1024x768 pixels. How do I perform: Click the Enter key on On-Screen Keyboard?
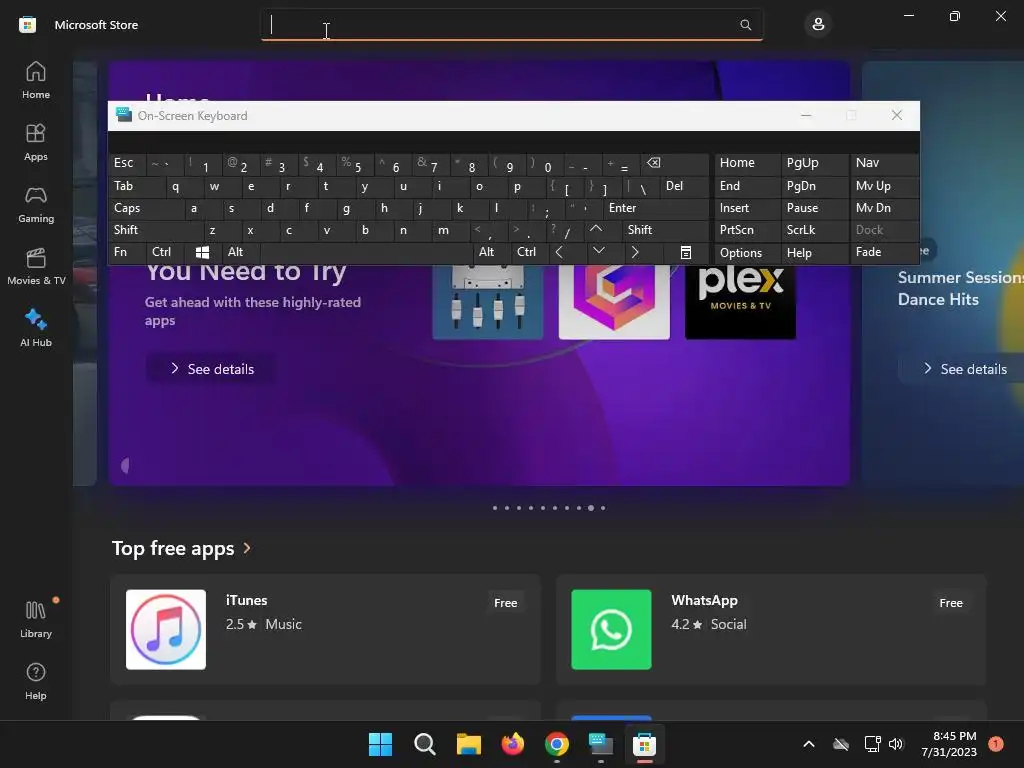point(656,208)
